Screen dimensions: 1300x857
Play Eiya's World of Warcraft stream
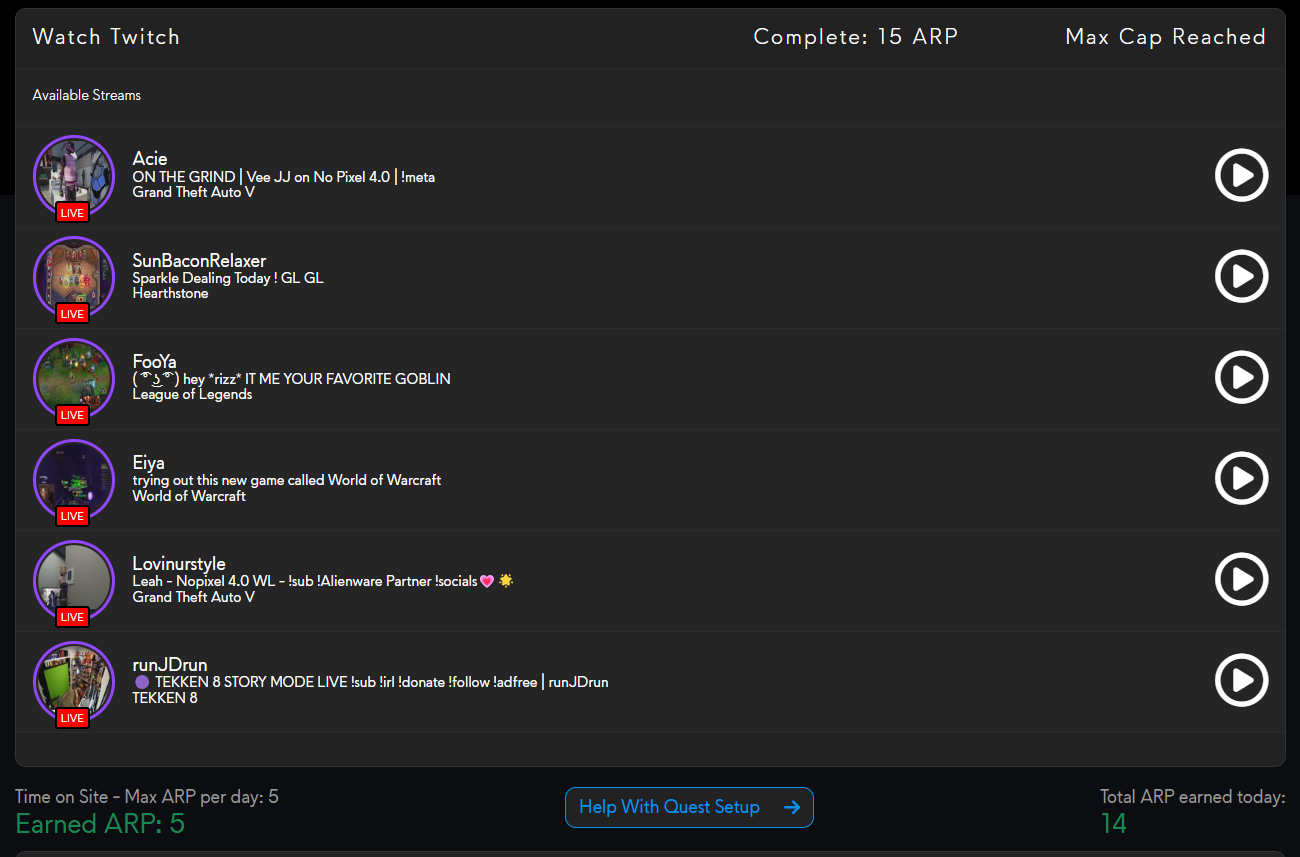(x=1241, y=478)
